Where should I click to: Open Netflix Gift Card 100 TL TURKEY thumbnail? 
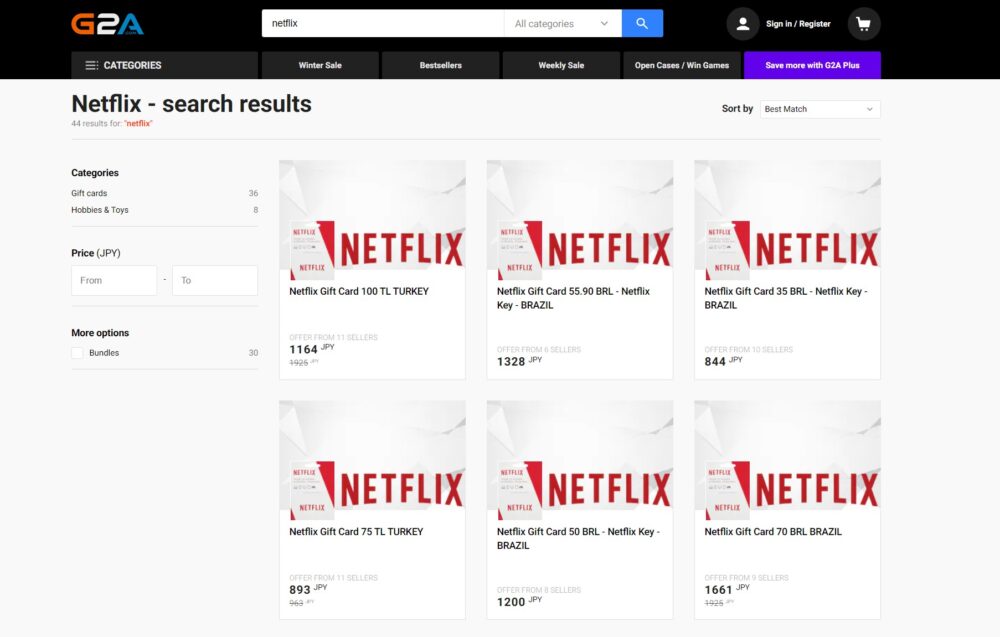click(372, 221)
